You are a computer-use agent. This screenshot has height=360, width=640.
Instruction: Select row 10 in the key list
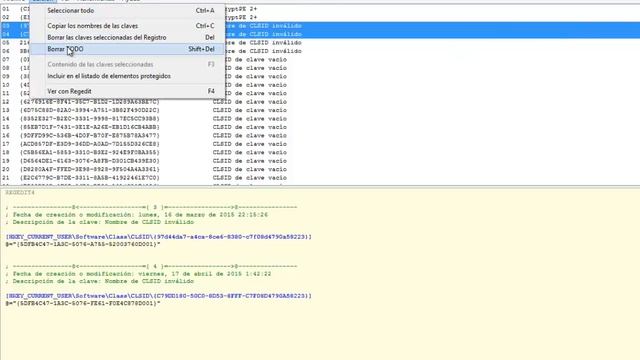click(x=320, y=85)
